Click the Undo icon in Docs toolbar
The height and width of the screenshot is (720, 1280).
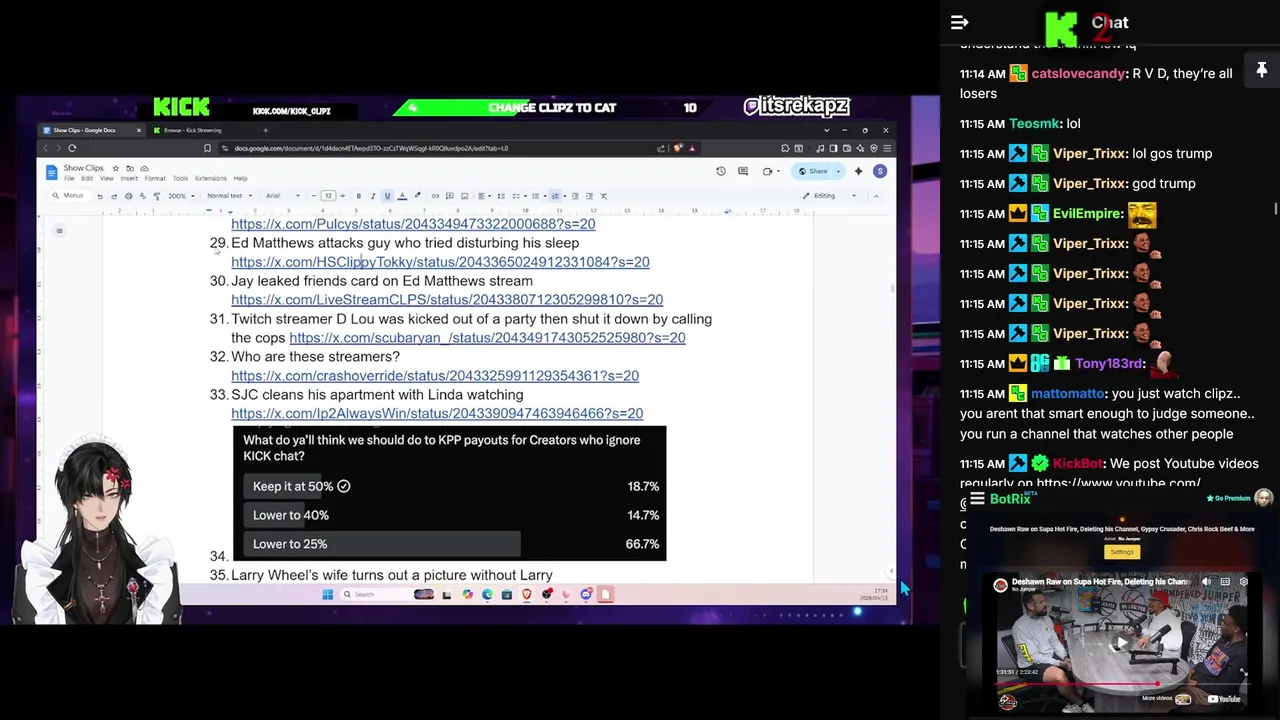click(x=100, y=196)
